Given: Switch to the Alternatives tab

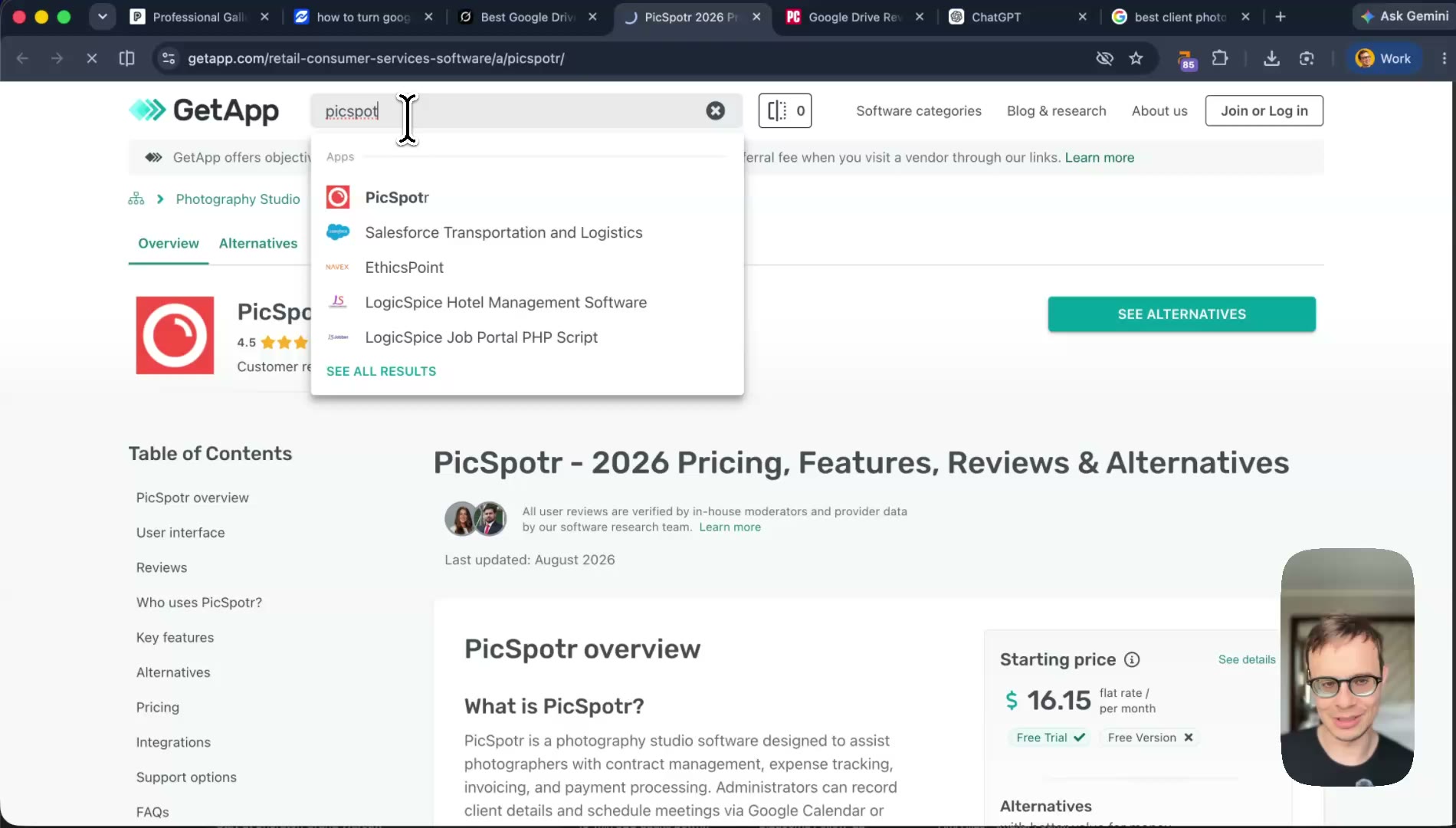Looking at the screenshot, I should (x=258, y=243).
